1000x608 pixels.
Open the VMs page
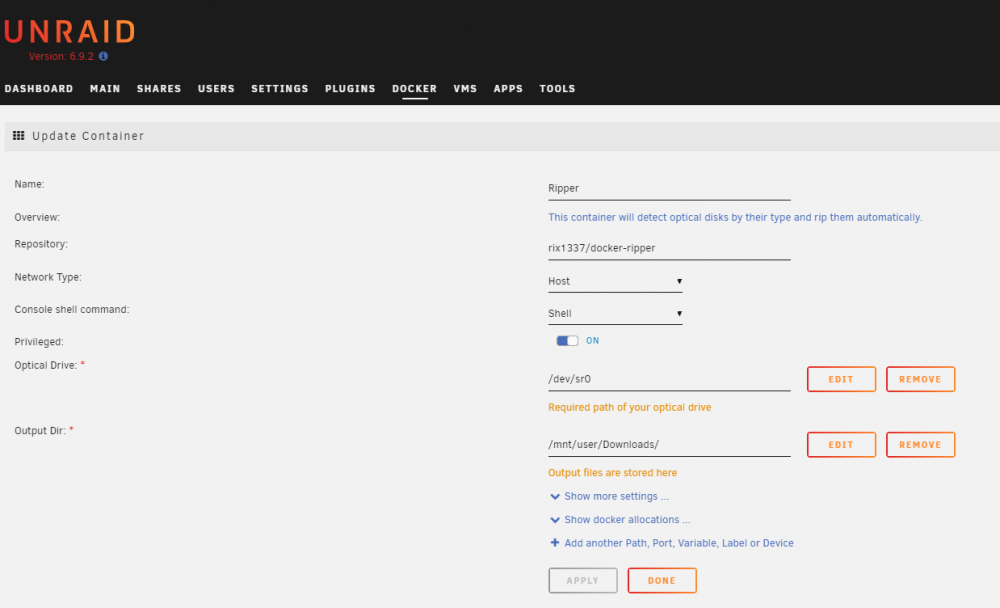[x=465, y=89]
